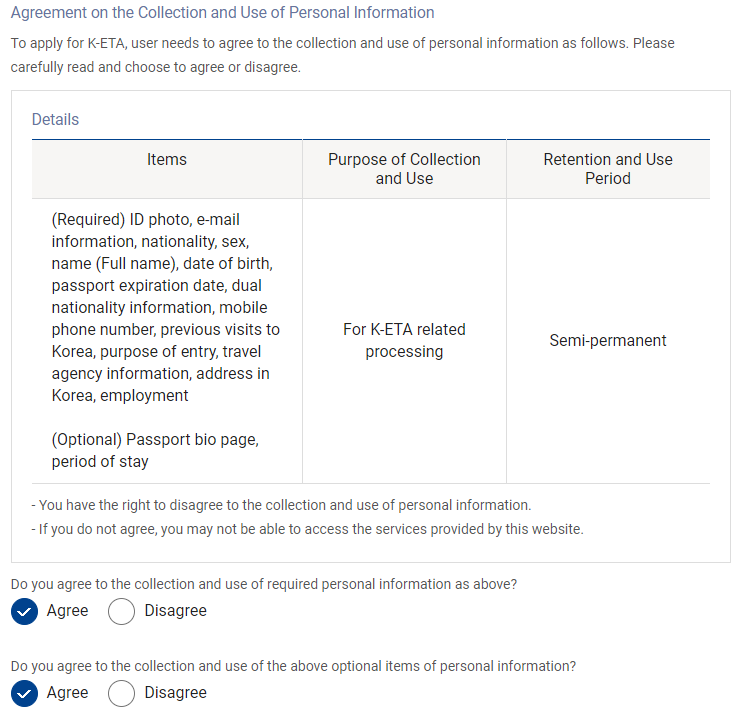The height and width of the screenshot is (713, 737).
Task: Click the Disagree label under the required question
Action: coord(175,611)
